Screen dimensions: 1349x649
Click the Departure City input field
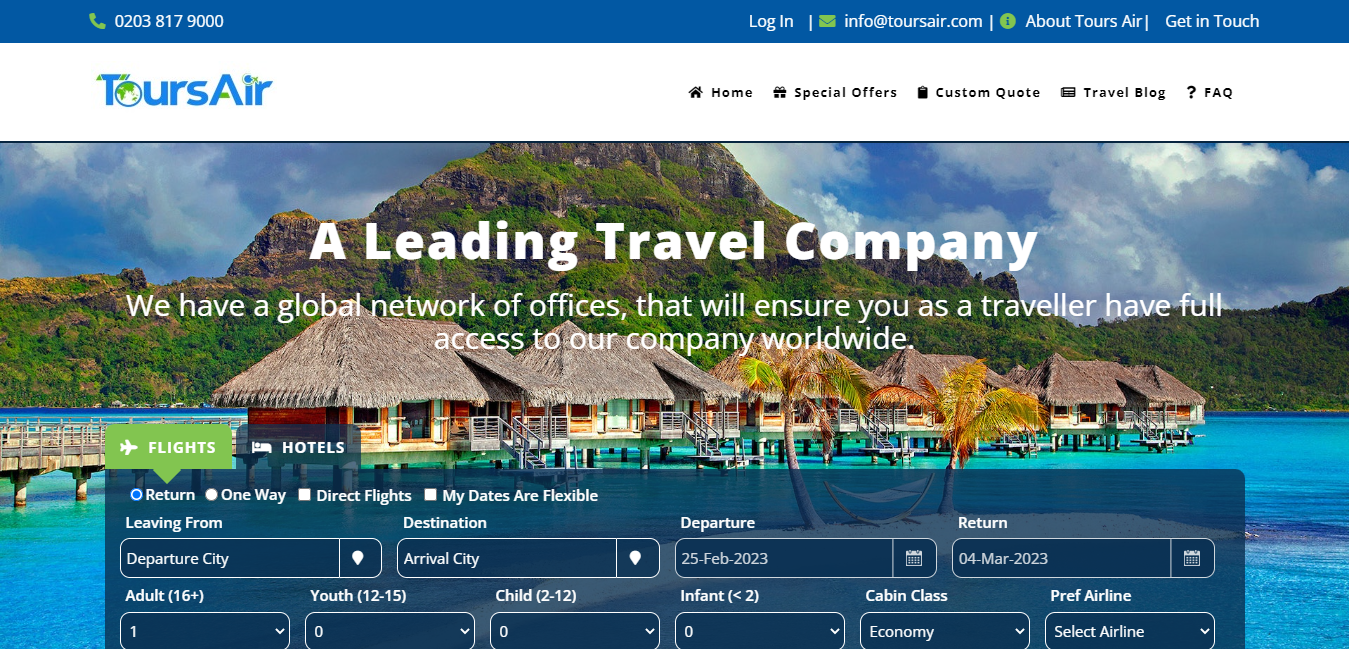click(230, 558)
